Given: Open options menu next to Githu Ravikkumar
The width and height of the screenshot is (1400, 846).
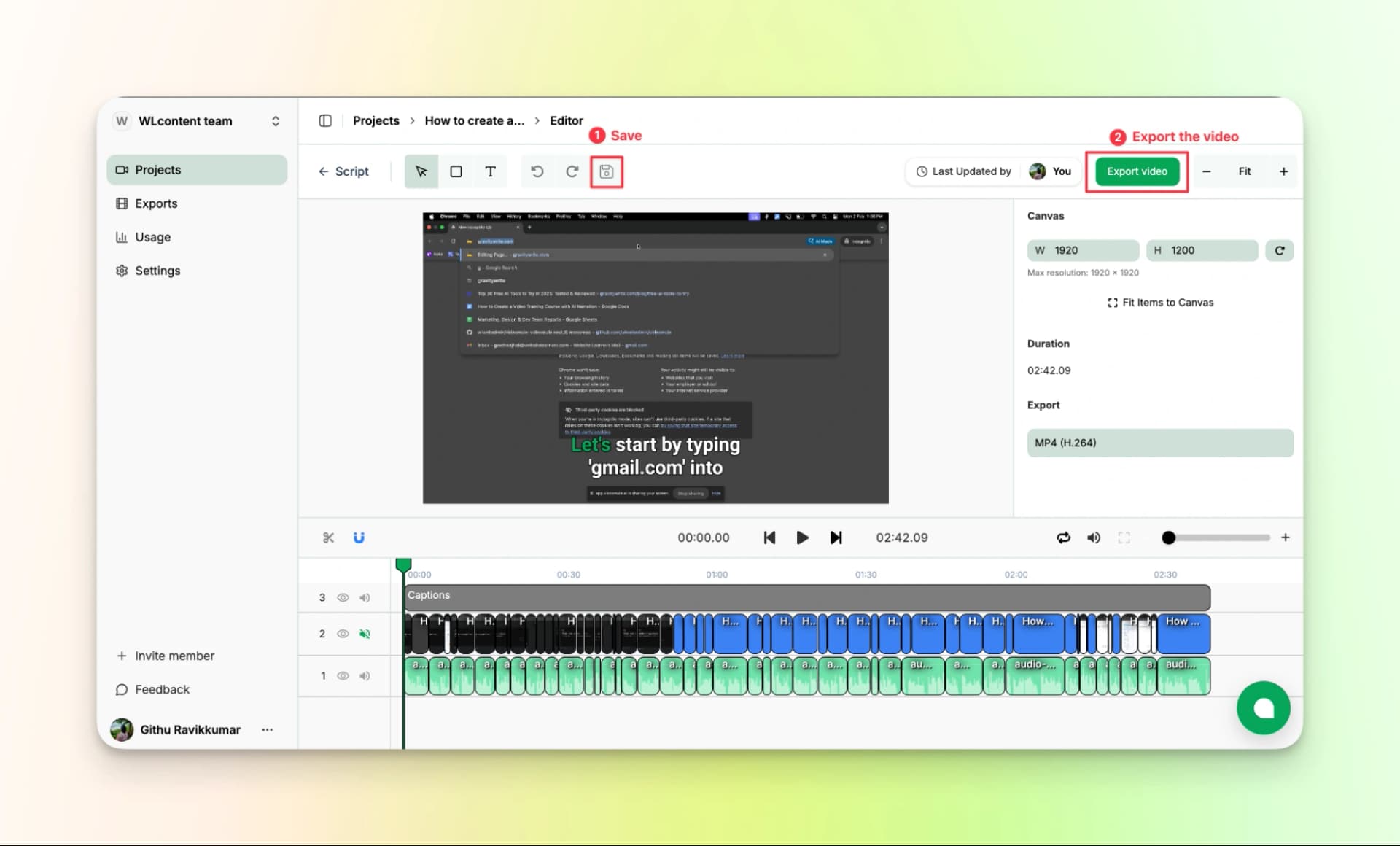Looking at the screenshot, I should (268, 729).
